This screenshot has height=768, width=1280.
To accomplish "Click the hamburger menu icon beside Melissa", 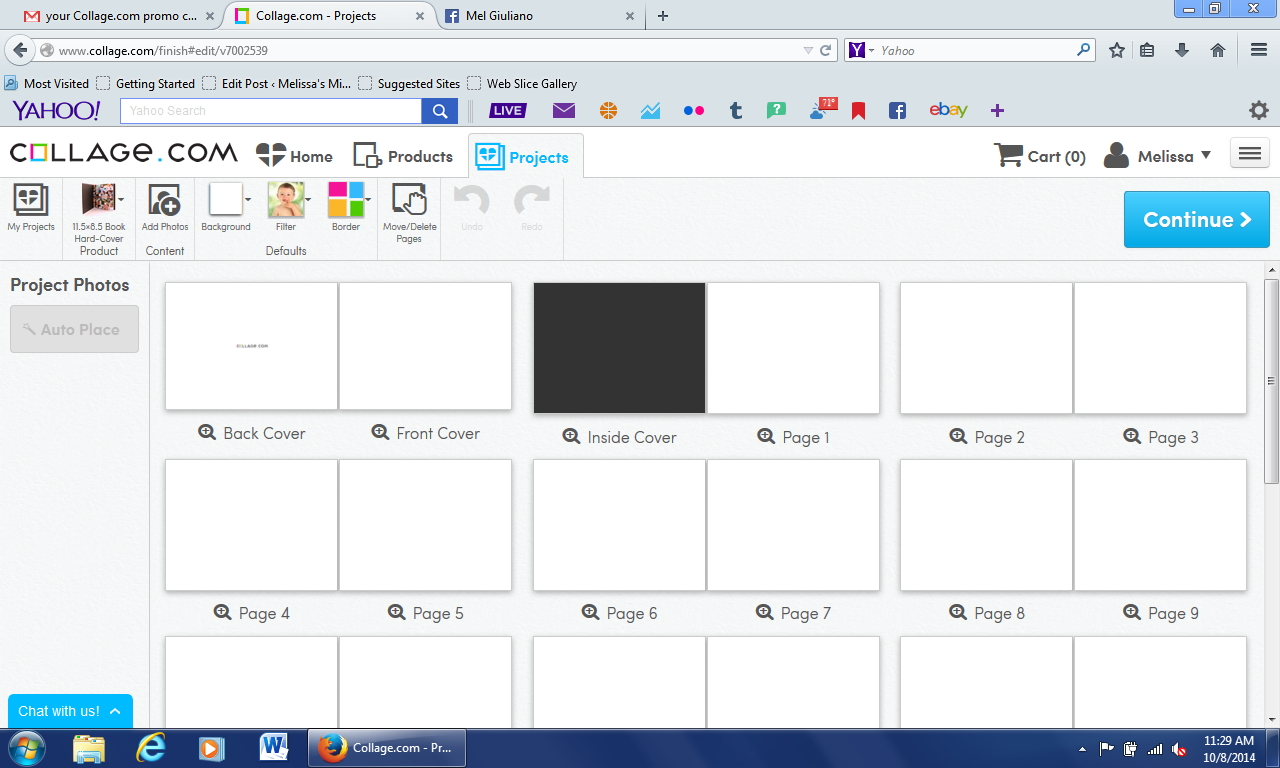I will tap(1249, 153).
